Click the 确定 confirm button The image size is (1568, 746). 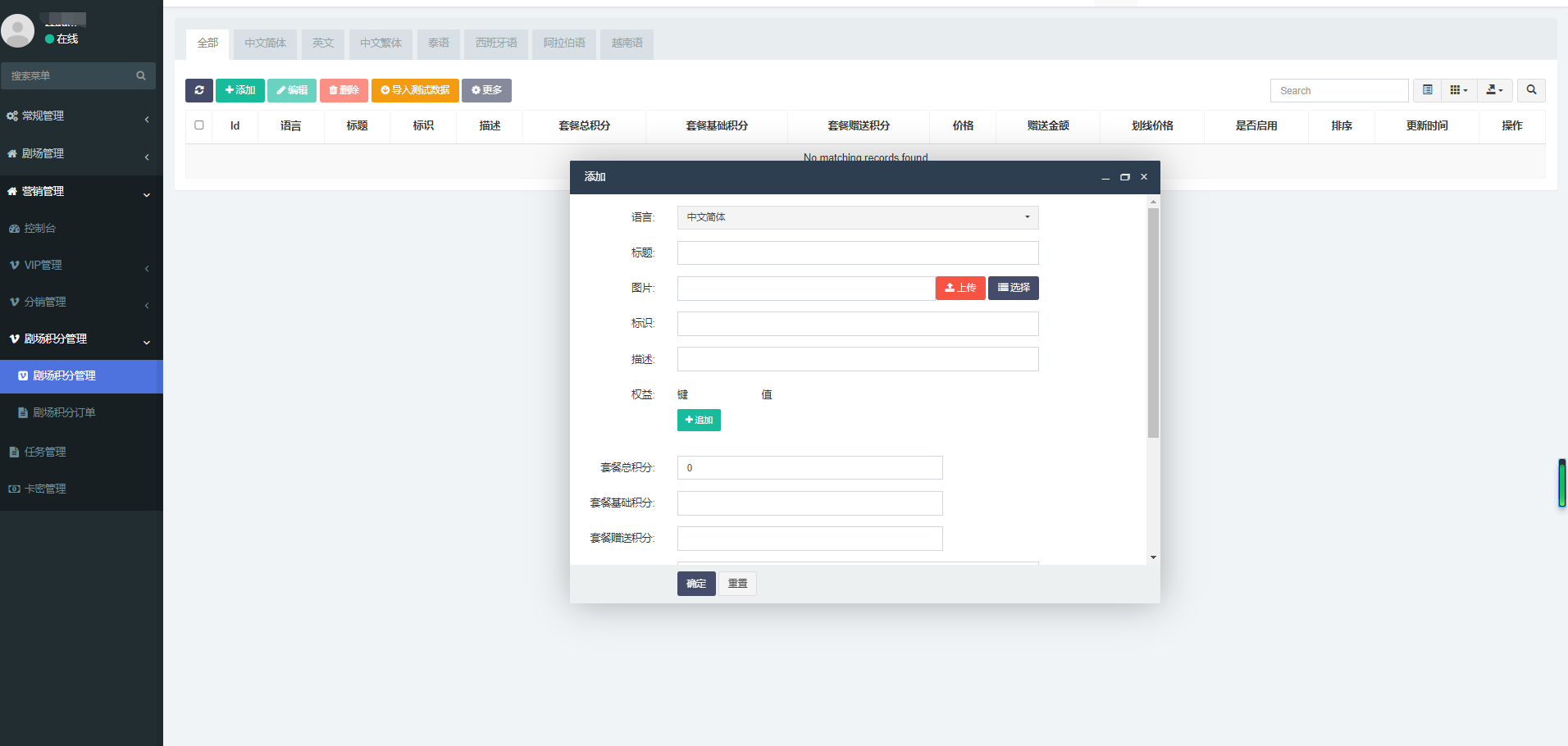(x=696, y=584)
